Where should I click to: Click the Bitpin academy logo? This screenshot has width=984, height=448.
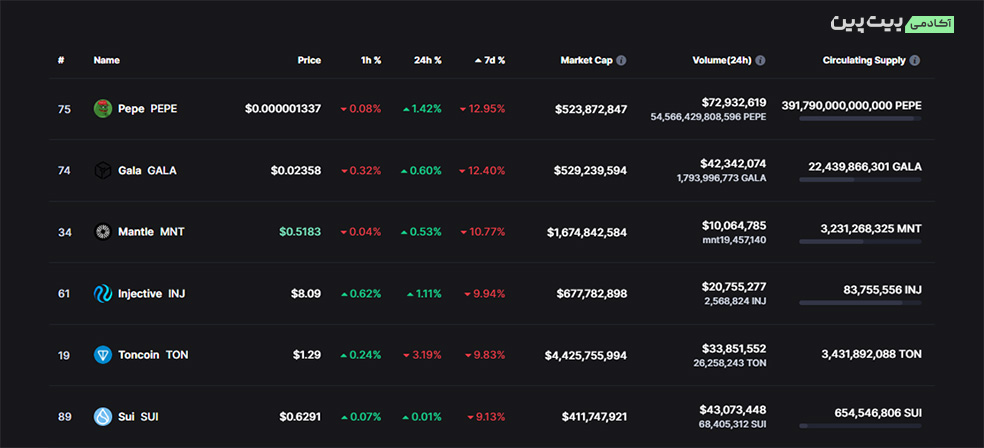[892, 21]
